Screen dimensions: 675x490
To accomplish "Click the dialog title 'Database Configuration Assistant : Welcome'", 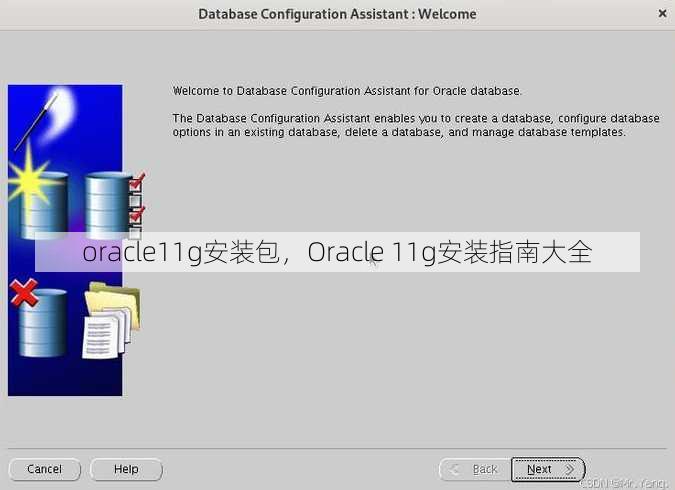I will pyautogui.click(x=337, y=14).
